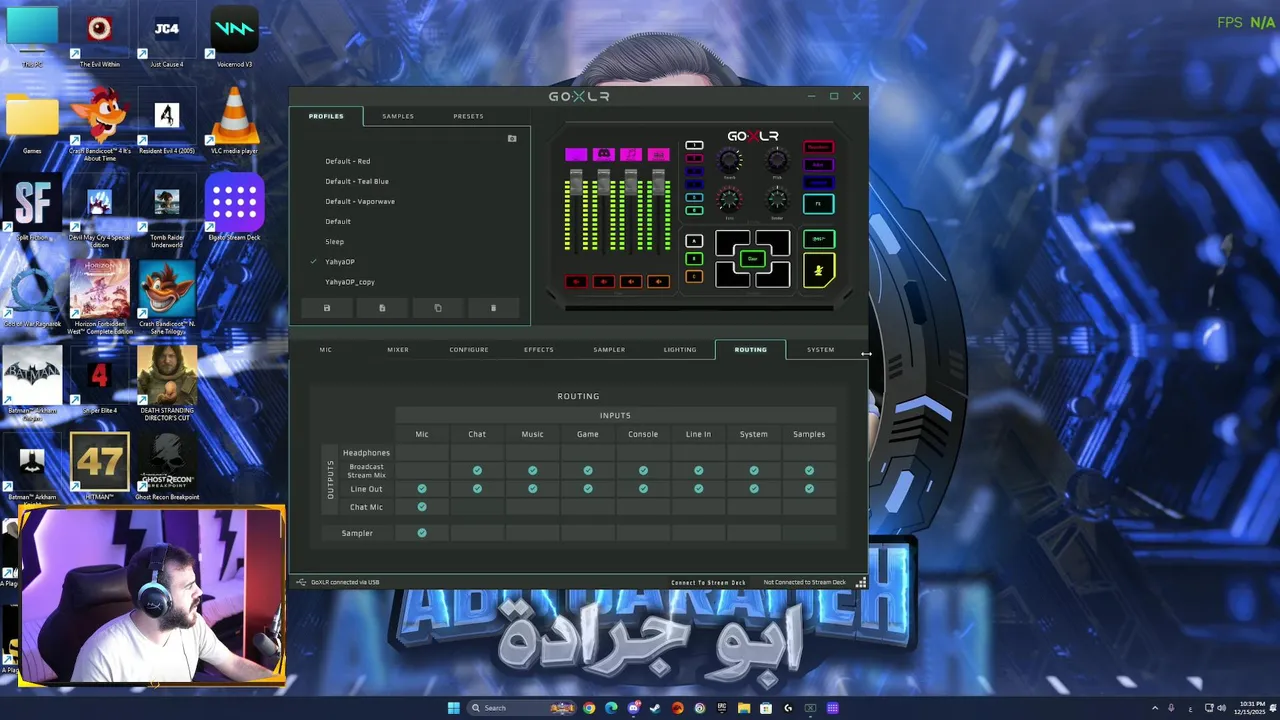Open the System tab
Image resolution: width=1280 pixels, height=720 pixels.
point(820,350)
